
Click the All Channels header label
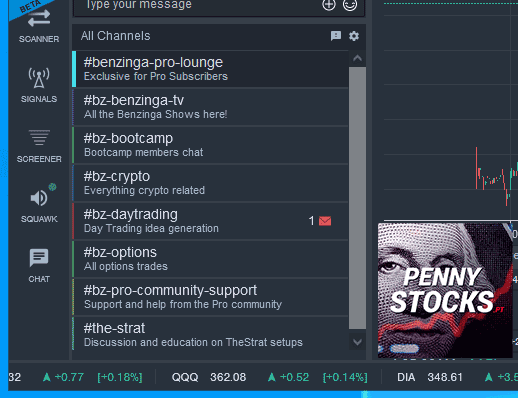point(116,36)
